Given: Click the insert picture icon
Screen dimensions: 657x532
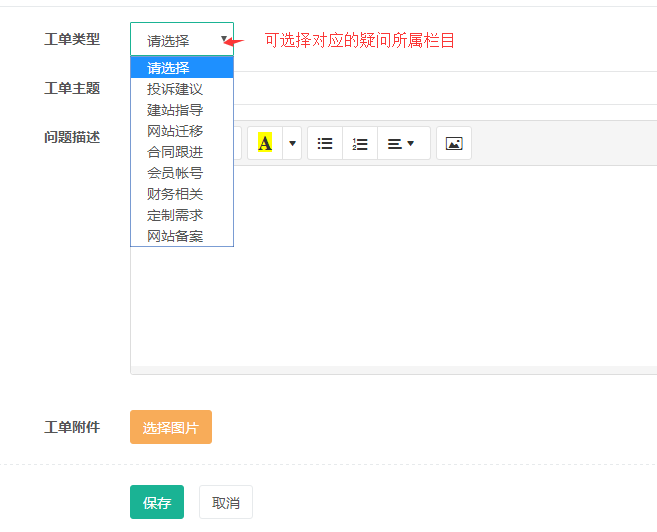Looking at the screenshot, I should (454, 143).
